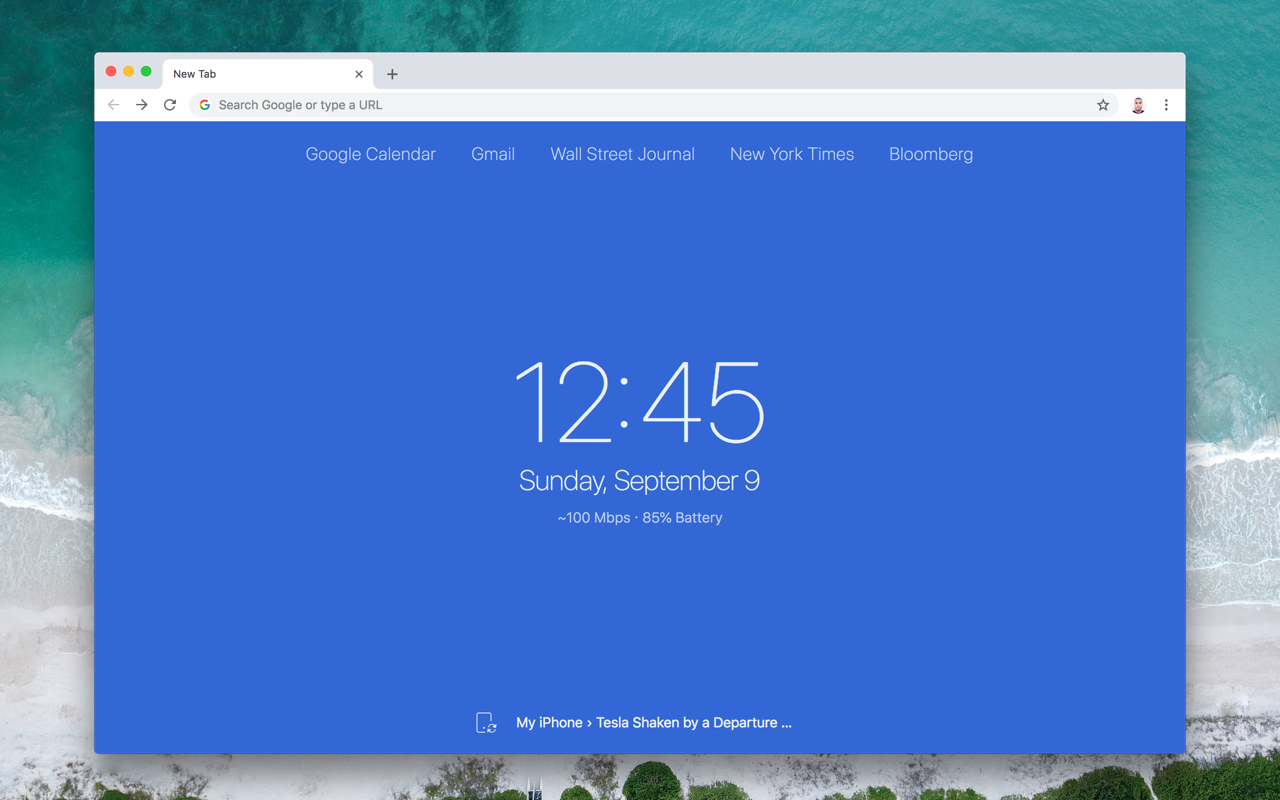Bookmark this page with the star icon
The image size is (1280, 800).
click(x=1103, y=105)
